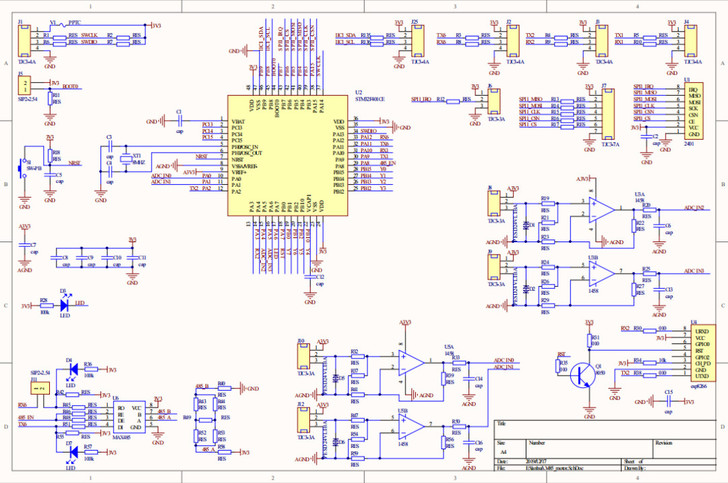This screenshot has height=483, width=728.
Task: Click the S1 SW-PB push button symbol
Action: point(22,169)
